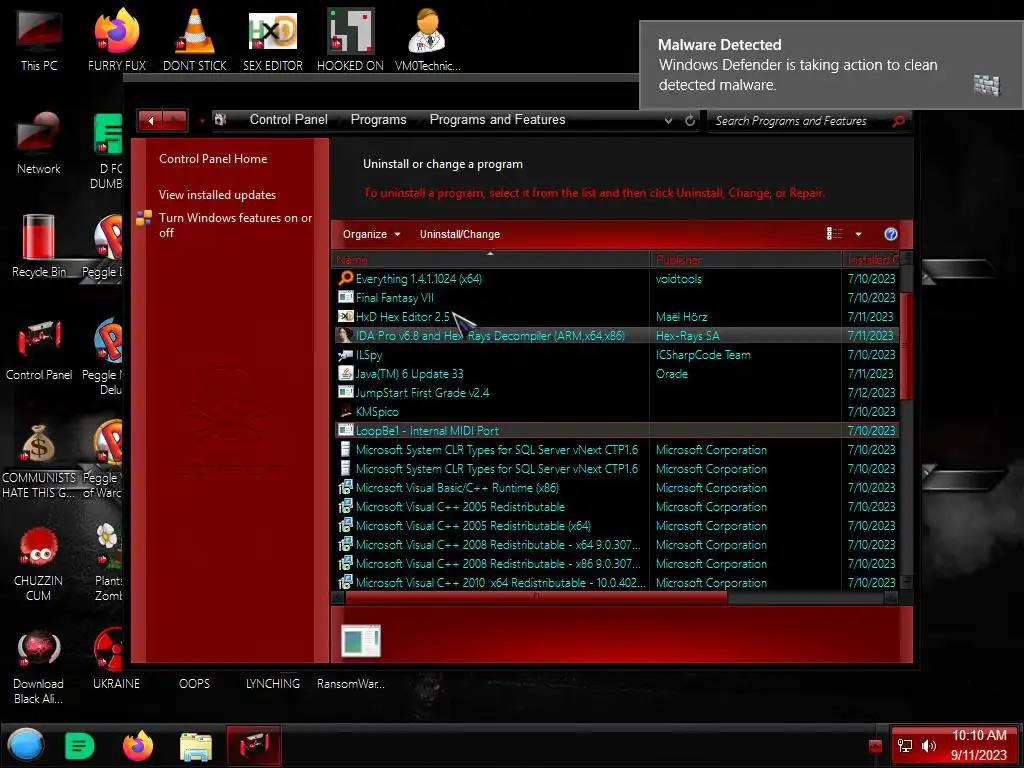
Task: Select Microsoft Visual Basic/C++ Runtime (x86) entry
Action: point(615,488)
